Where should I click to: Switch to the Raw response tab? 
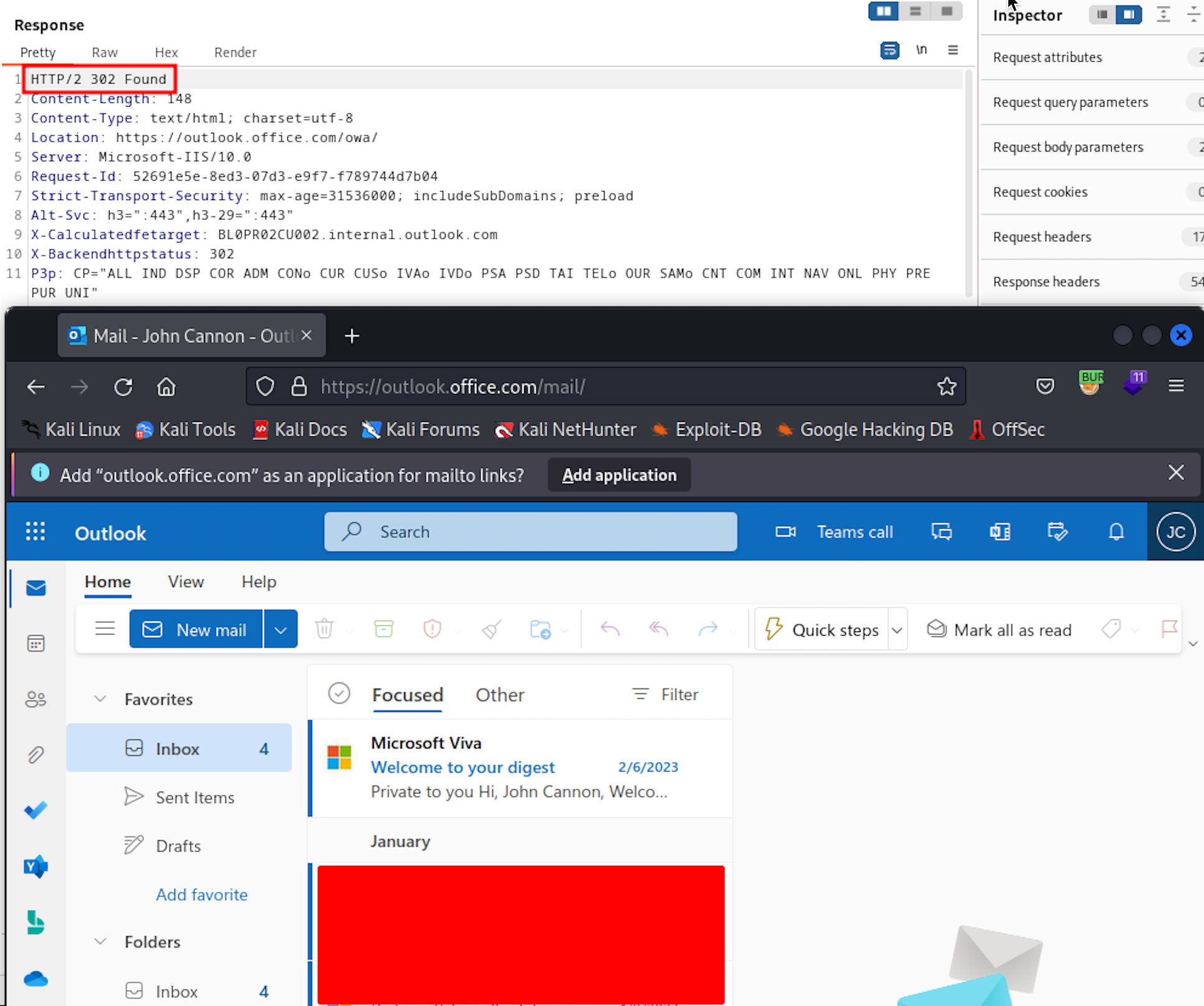[105, 52]
